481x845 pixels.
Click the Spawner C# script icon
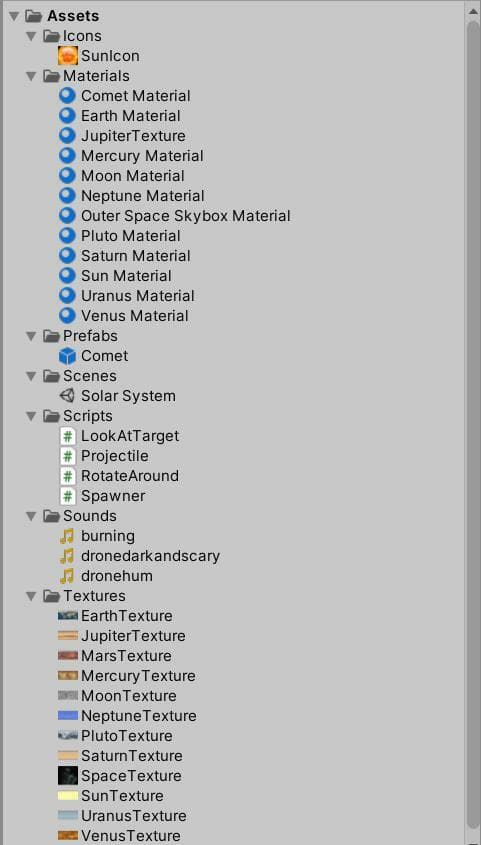pos(67,496)
